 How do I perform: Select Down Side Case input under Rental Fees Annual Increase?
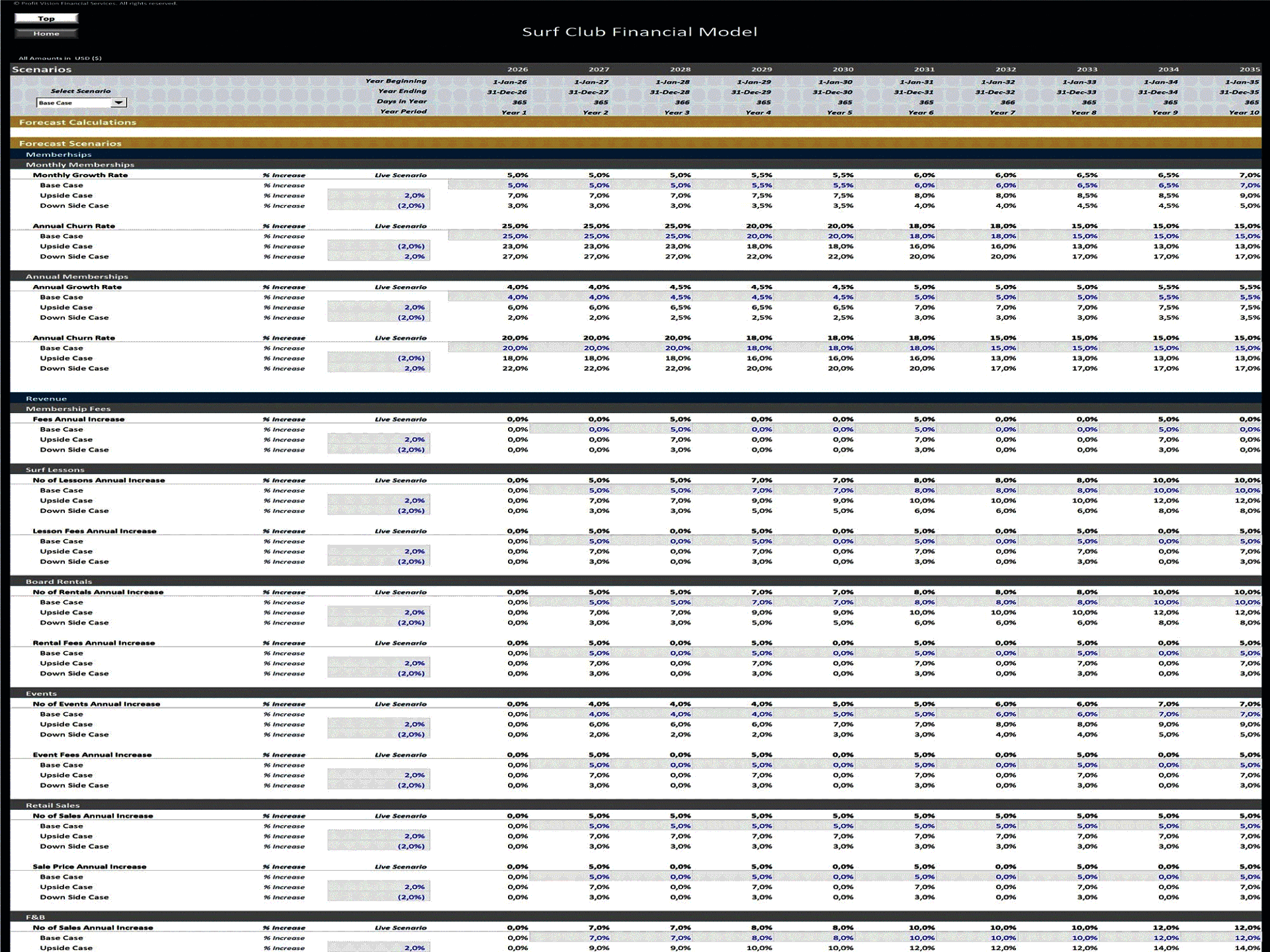[378, 674]
